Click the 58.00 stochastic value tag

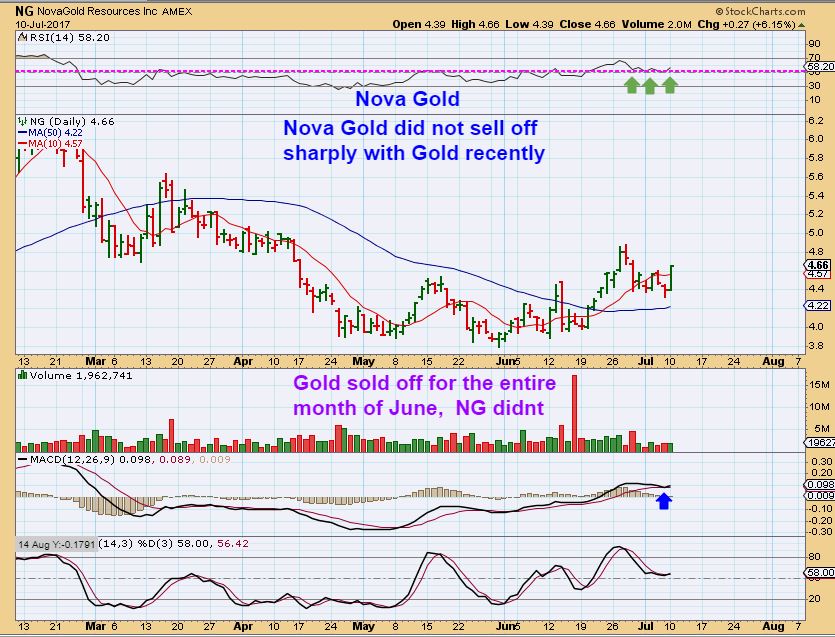821,573
